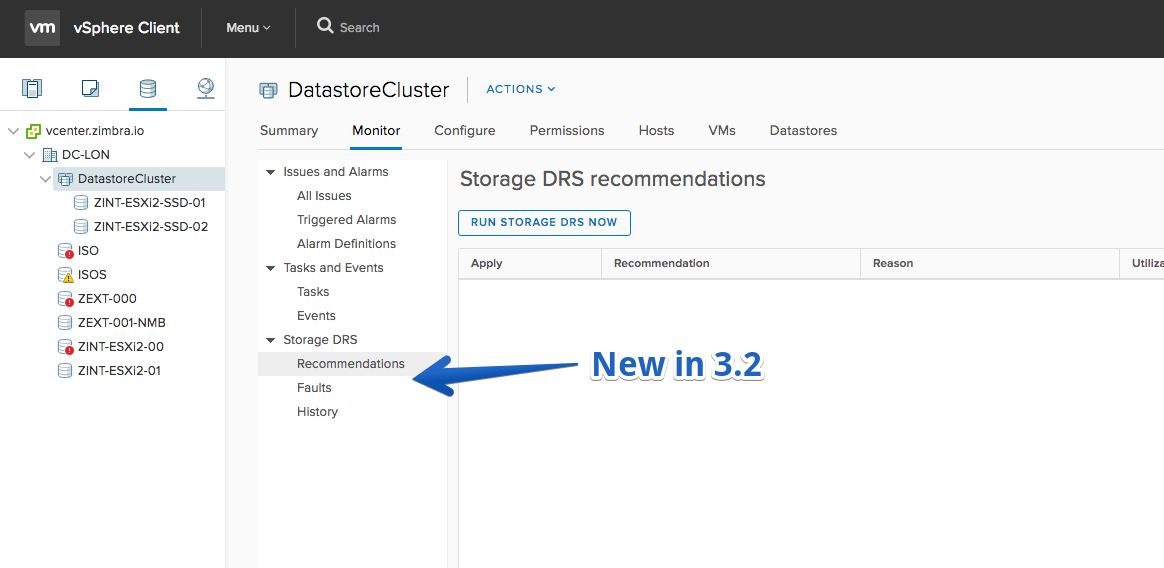Click the ZINT-ESXi2-SSD-02 datastore icon
1164x568 pixels.
[x=81, y=226]
